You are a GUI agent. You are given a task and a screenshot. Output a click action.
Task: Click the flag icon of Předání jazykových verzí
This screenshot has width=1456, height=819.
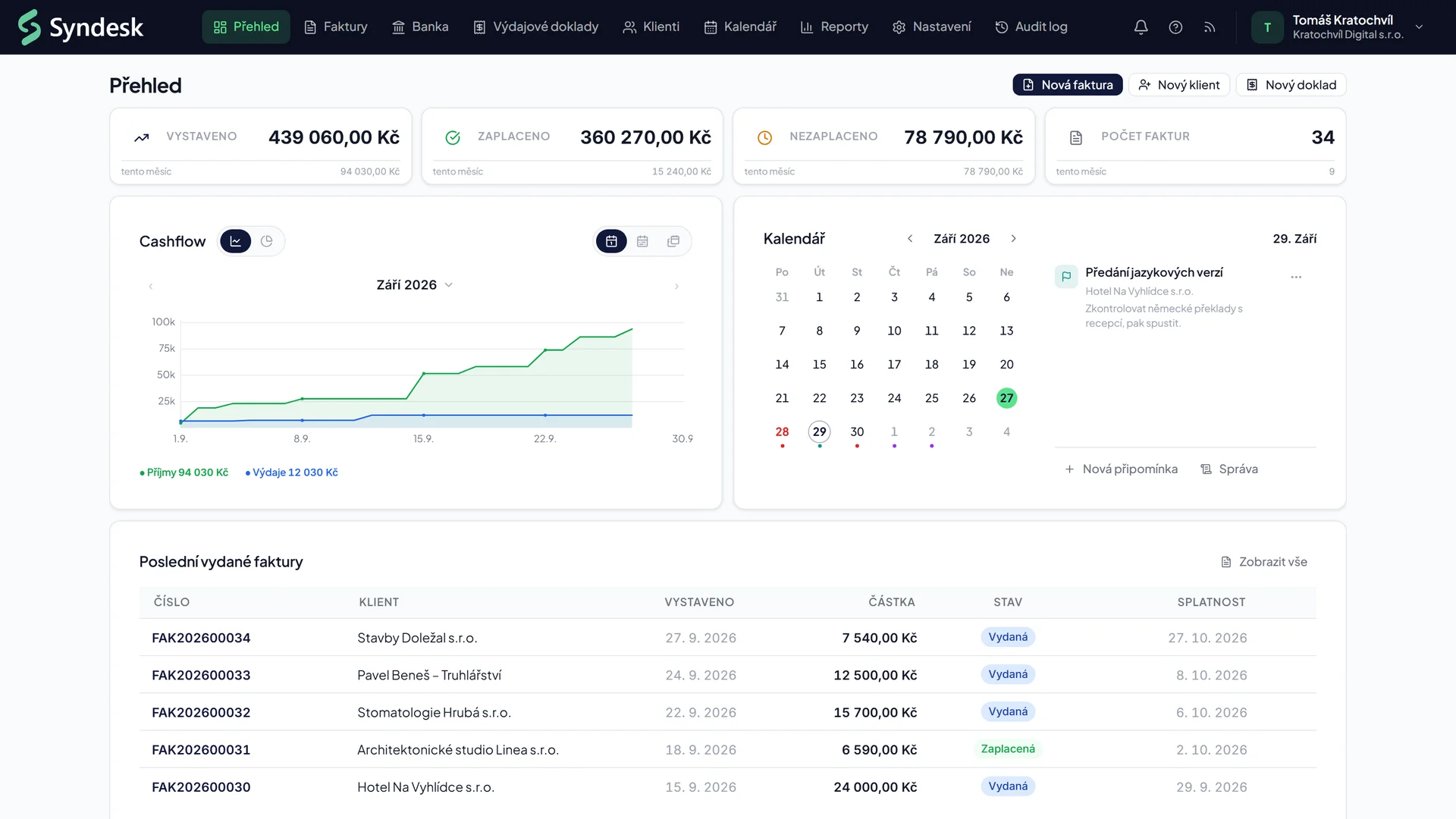tap(1066, 276)
